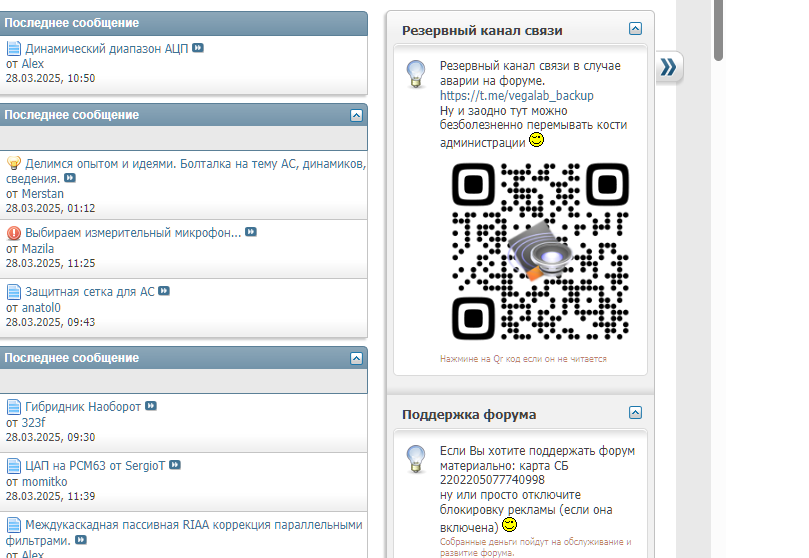
Task: Click timestamp 28.03.2025, 09:30
Action: [x=51, y=437]
